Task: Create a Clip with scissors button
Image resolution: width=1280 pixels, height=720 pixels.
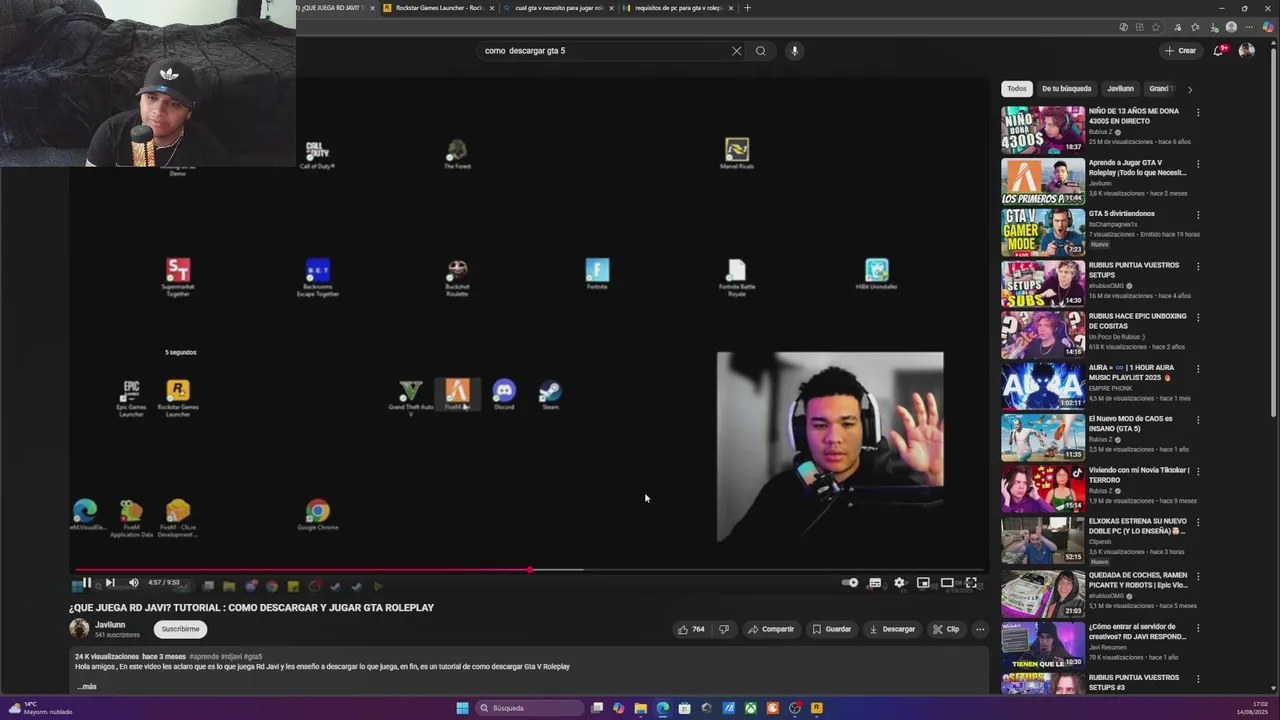Action: coord(946,629)
